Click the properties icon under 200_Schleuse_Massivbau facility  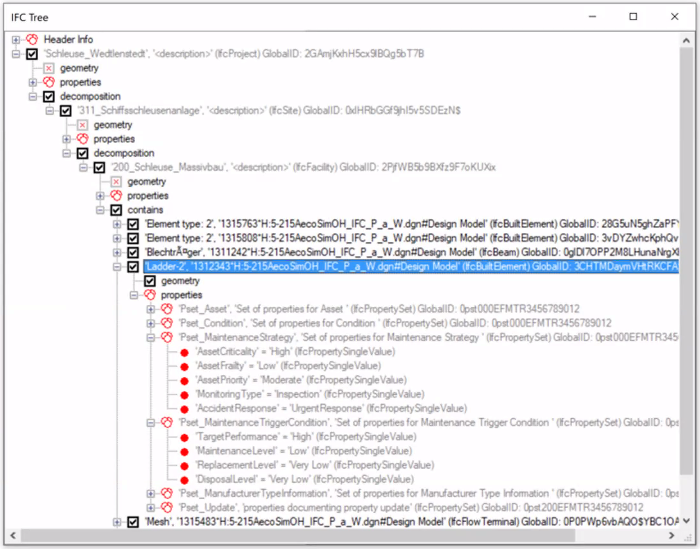[116, 195]
